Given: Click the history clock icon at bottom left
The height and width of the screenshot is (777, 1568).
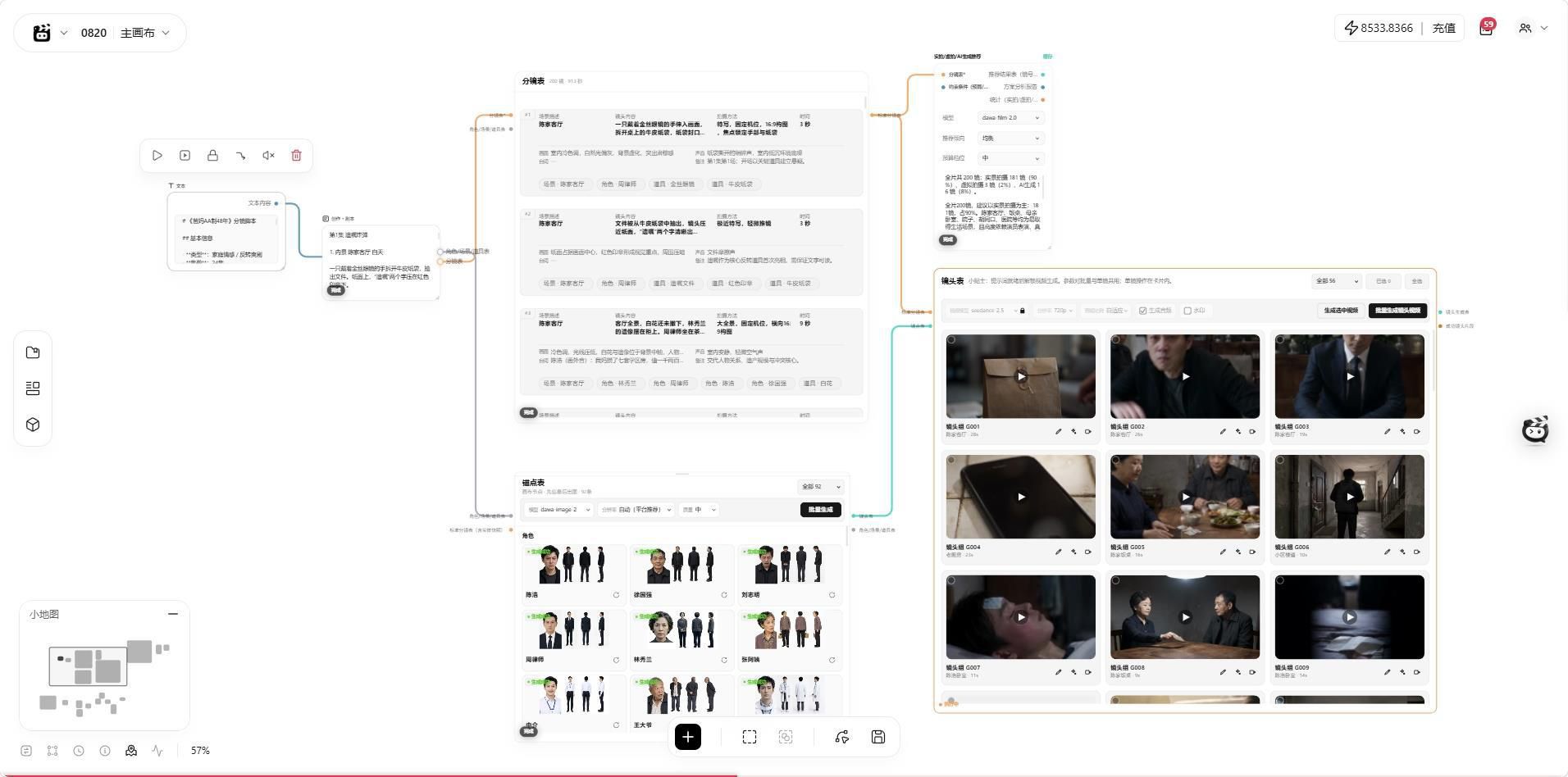Looking at the screenshot, I should (79, 751).
